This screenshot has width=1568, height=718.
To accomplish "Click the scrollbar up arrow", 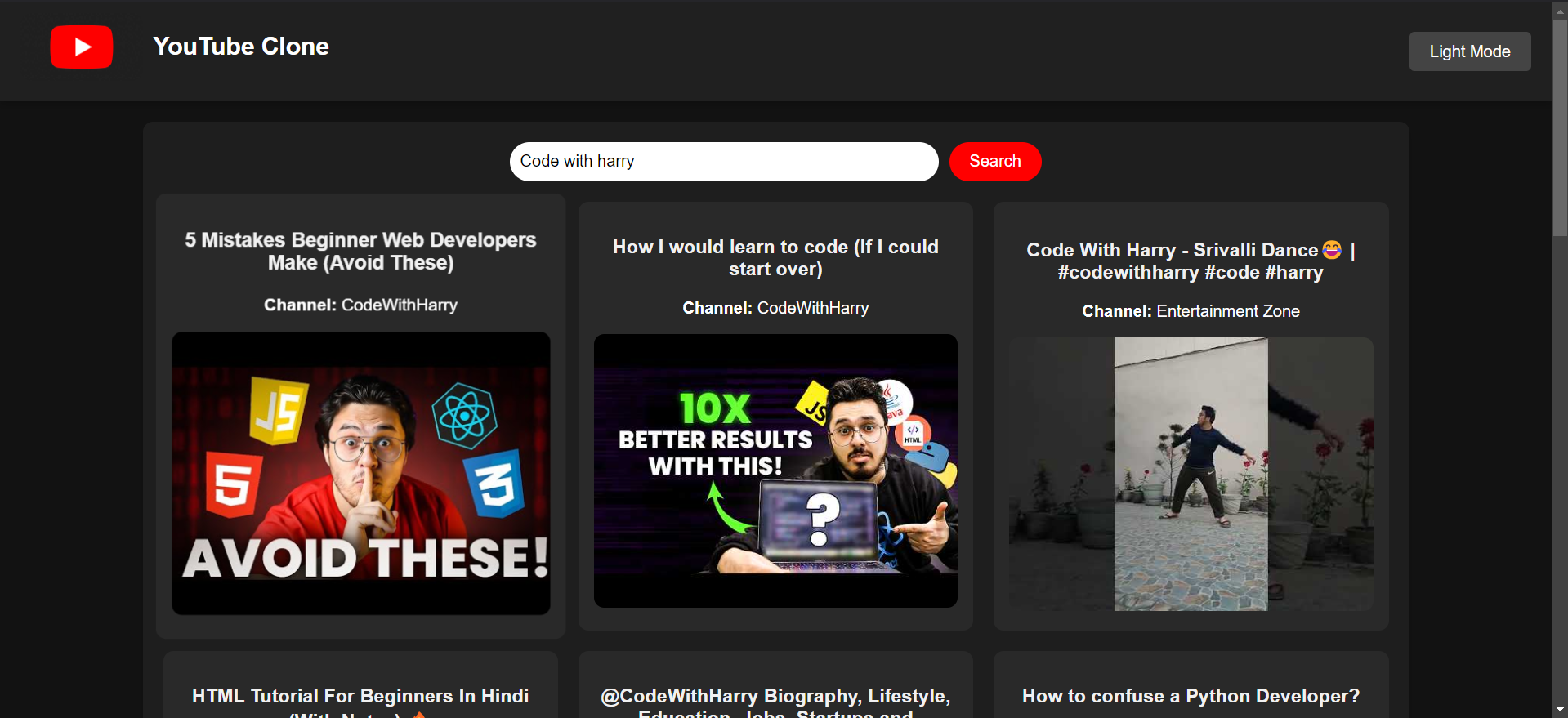I will click(x=1560, y=8).
